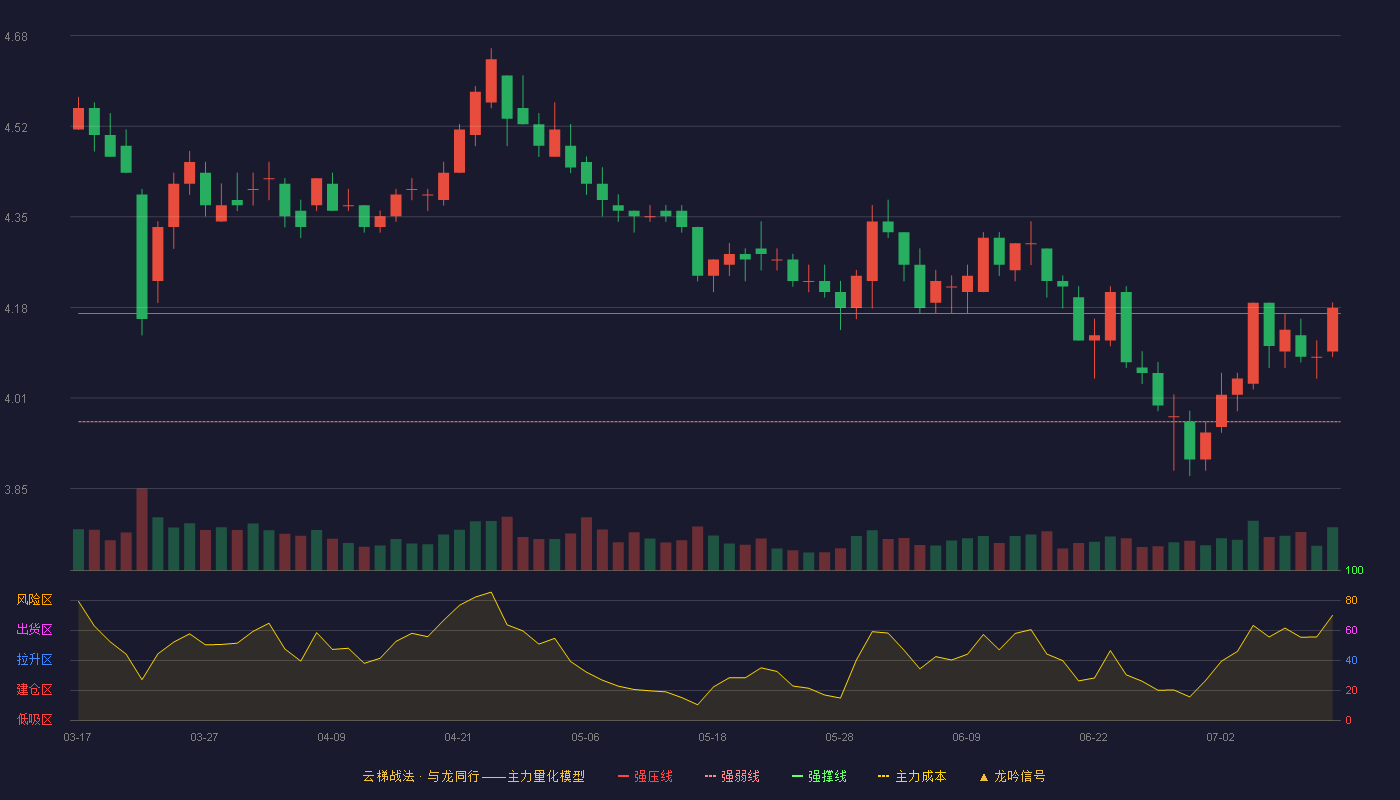
Task: Click the 04-21 date axis label
Action: [458, 737]
